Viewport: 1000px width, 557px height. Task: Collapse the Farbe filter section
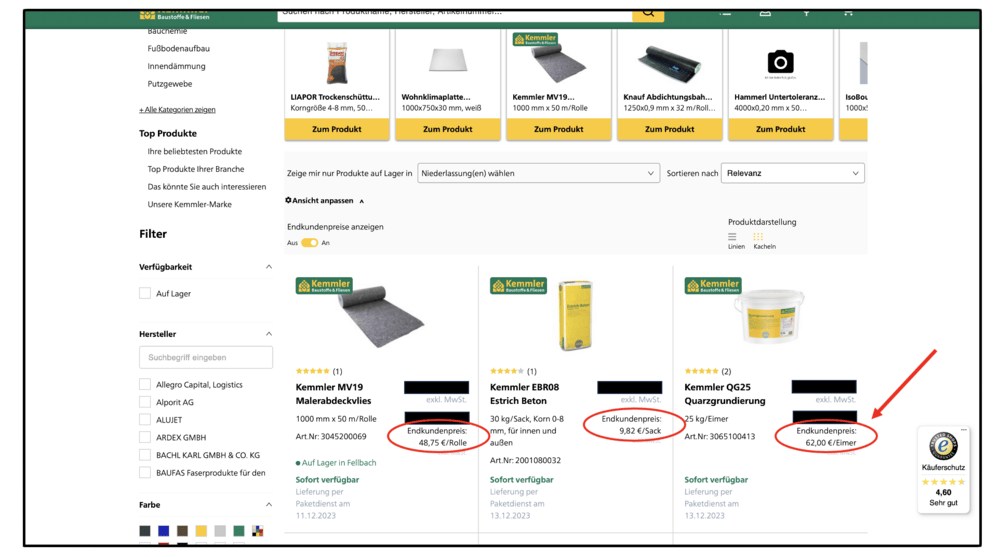pyautogui.click(x=268, y=505)
